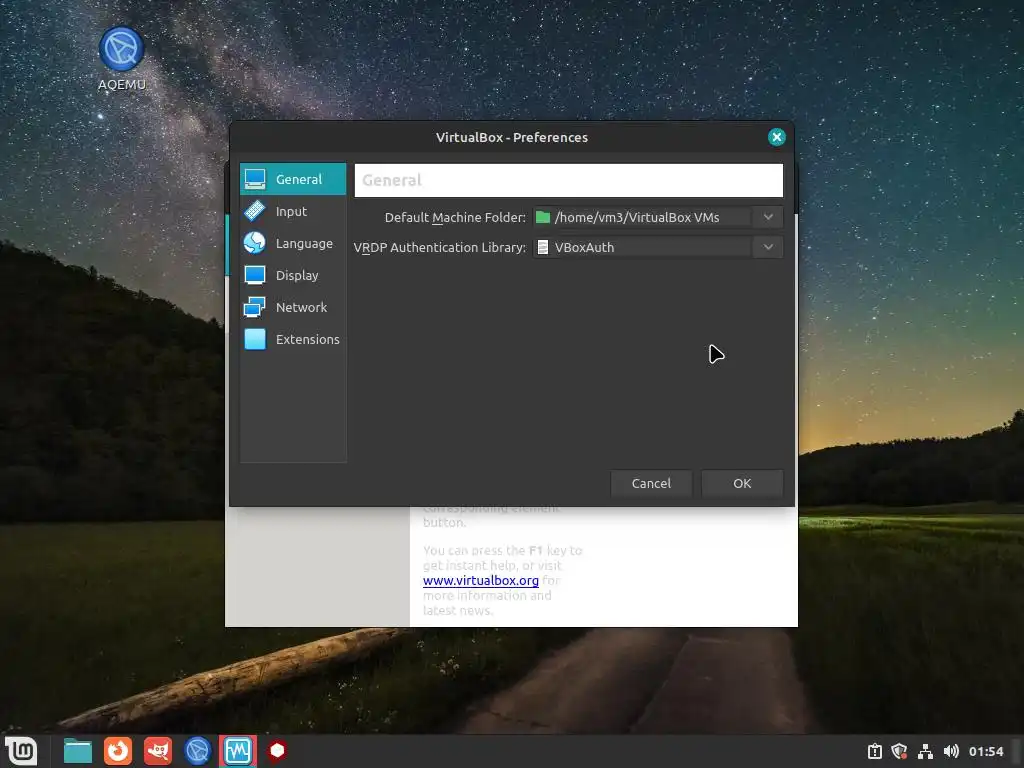Cancel the Preferences dialog
Image resolution: width=1024 pixels, height=768 pixels.
(651, 483)
